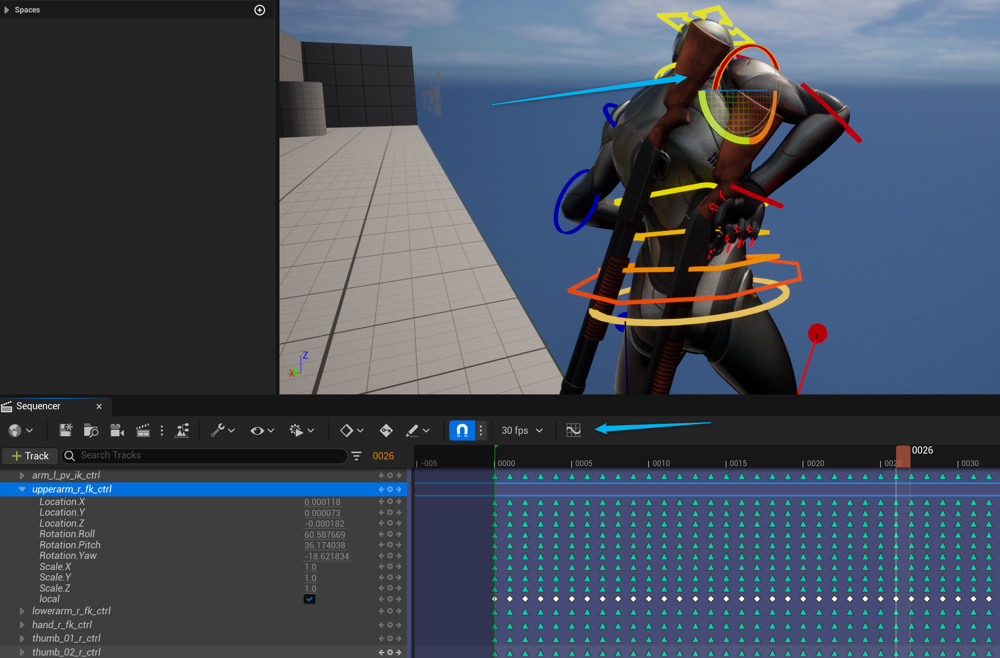Select the Sequencer tab
Viewport: 1000px width, 658px height.
(x=38, y=406)
